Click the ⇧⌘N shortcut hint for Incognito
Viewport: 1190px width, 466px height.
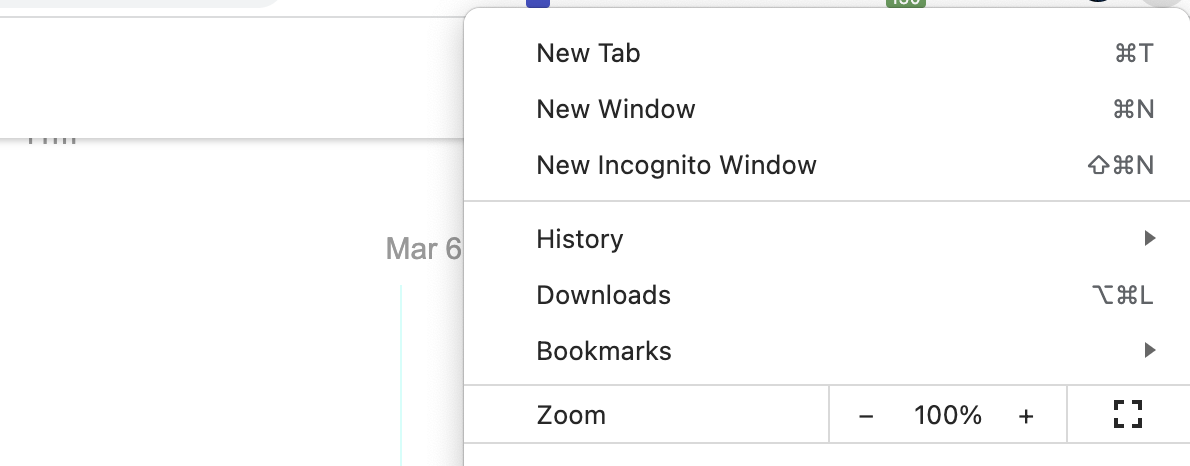(1120, 165)
